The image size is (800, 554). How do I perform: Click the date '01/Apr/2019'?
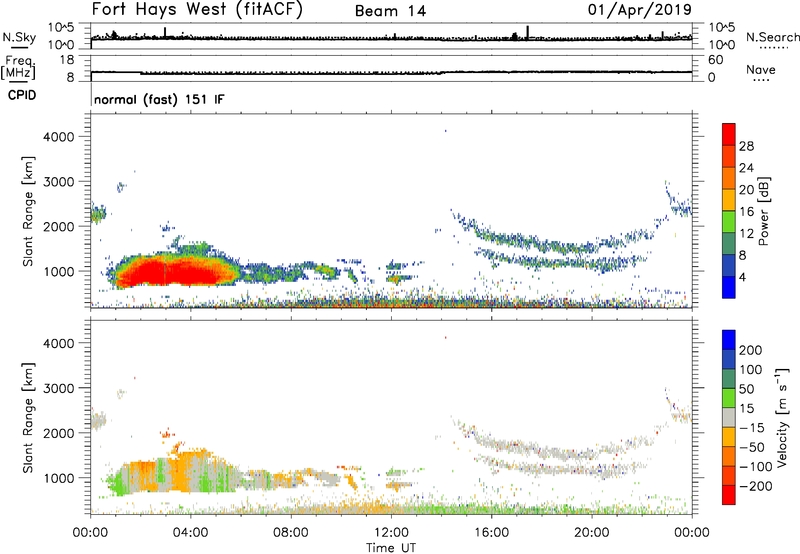pyautogui.click(x=640, y=10)
